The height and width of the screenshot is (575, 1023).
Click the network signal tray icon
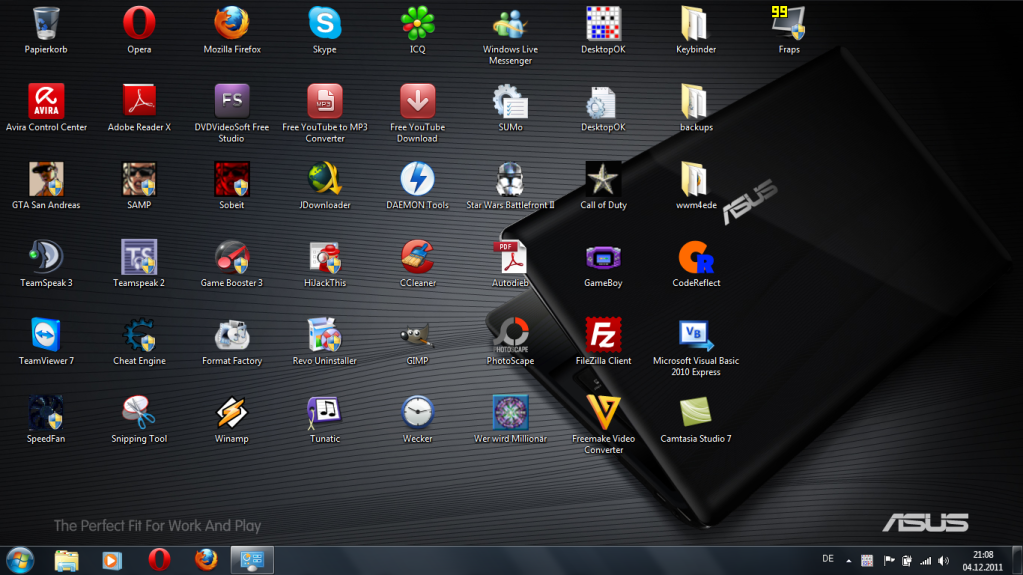click(925, 561)
